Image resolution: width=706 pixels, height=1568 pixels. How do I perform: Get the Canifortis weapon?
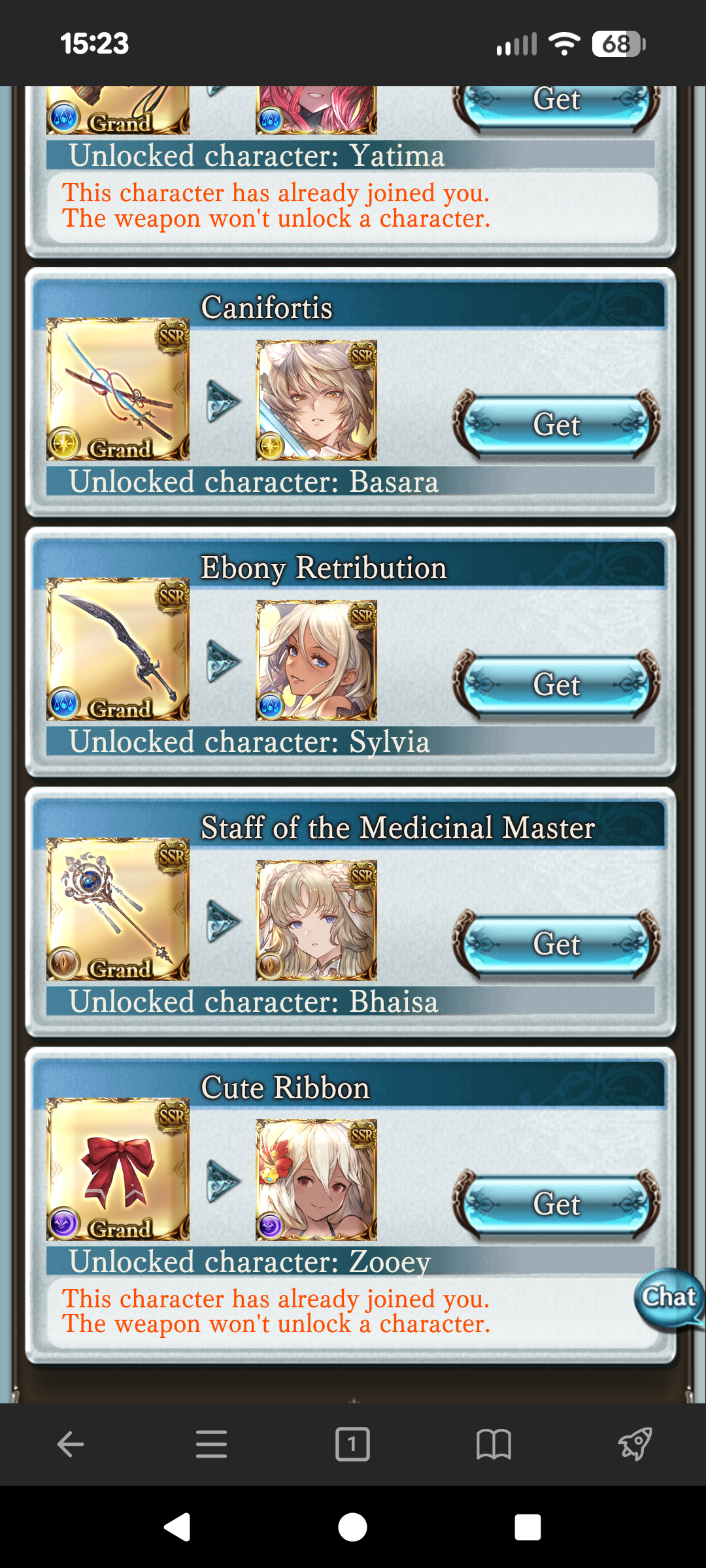(x=556, y=425)
